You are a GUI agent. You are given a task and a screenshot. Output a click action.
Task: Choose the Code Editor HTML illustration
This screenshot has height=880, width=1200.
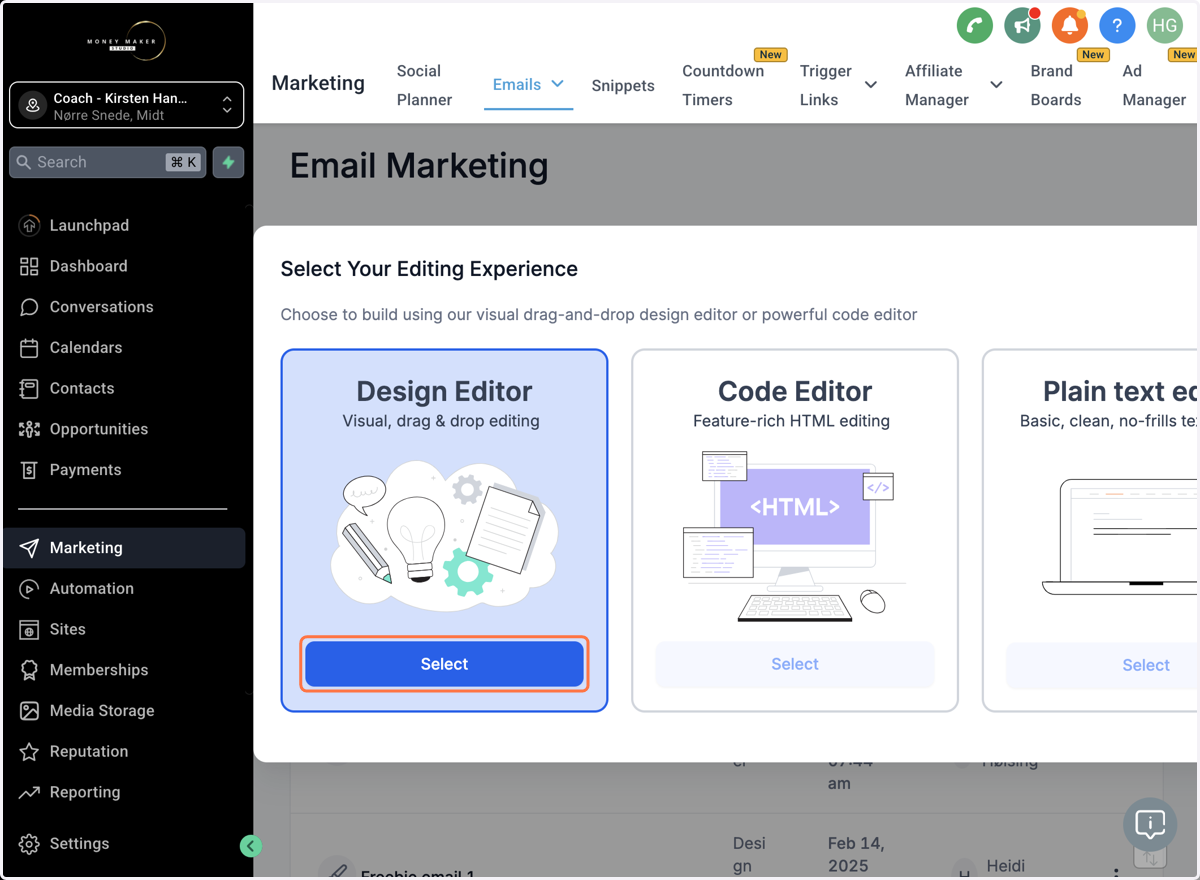(x=795, y=536)
